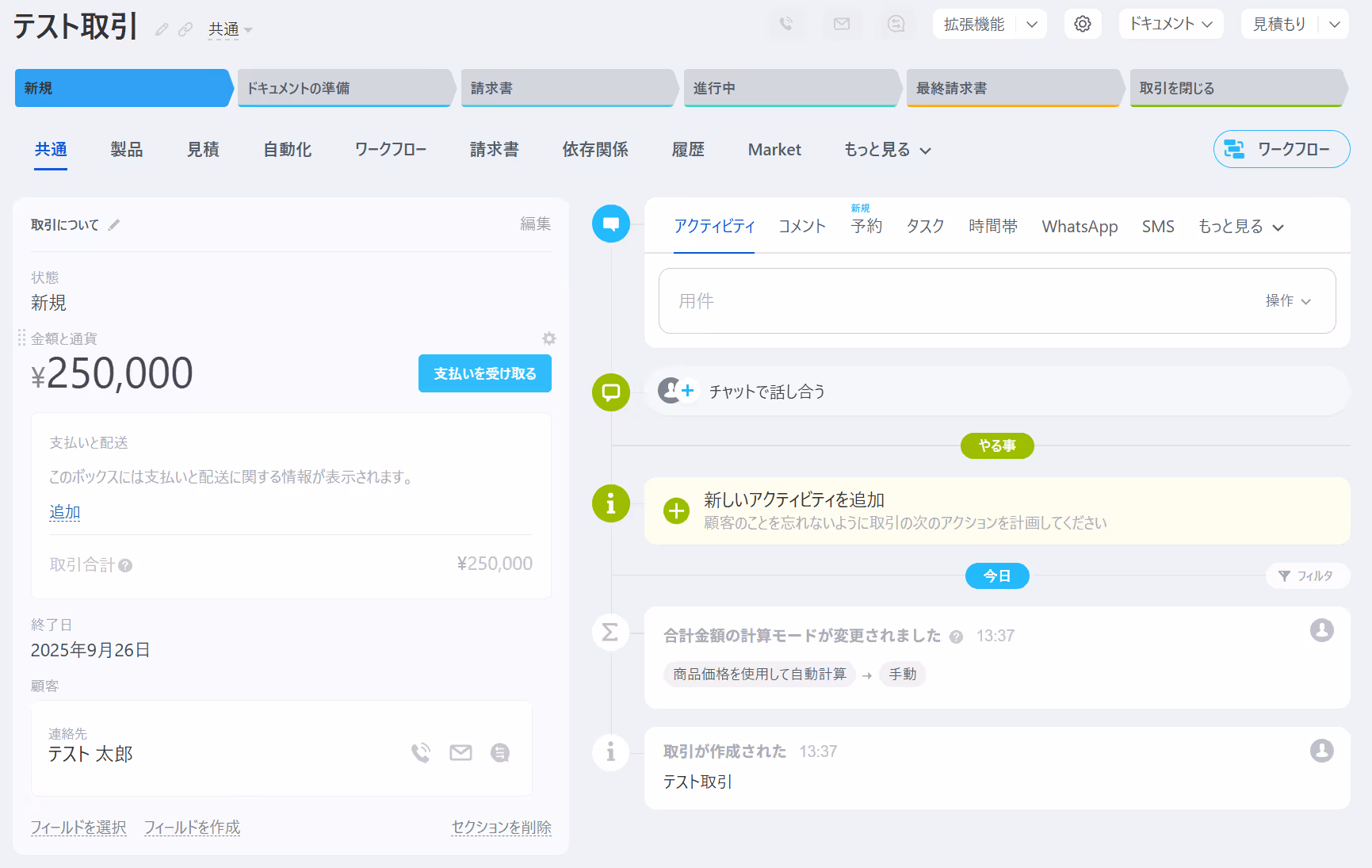
Task: Click the phone call icon in the header
Action: [786, 24]
